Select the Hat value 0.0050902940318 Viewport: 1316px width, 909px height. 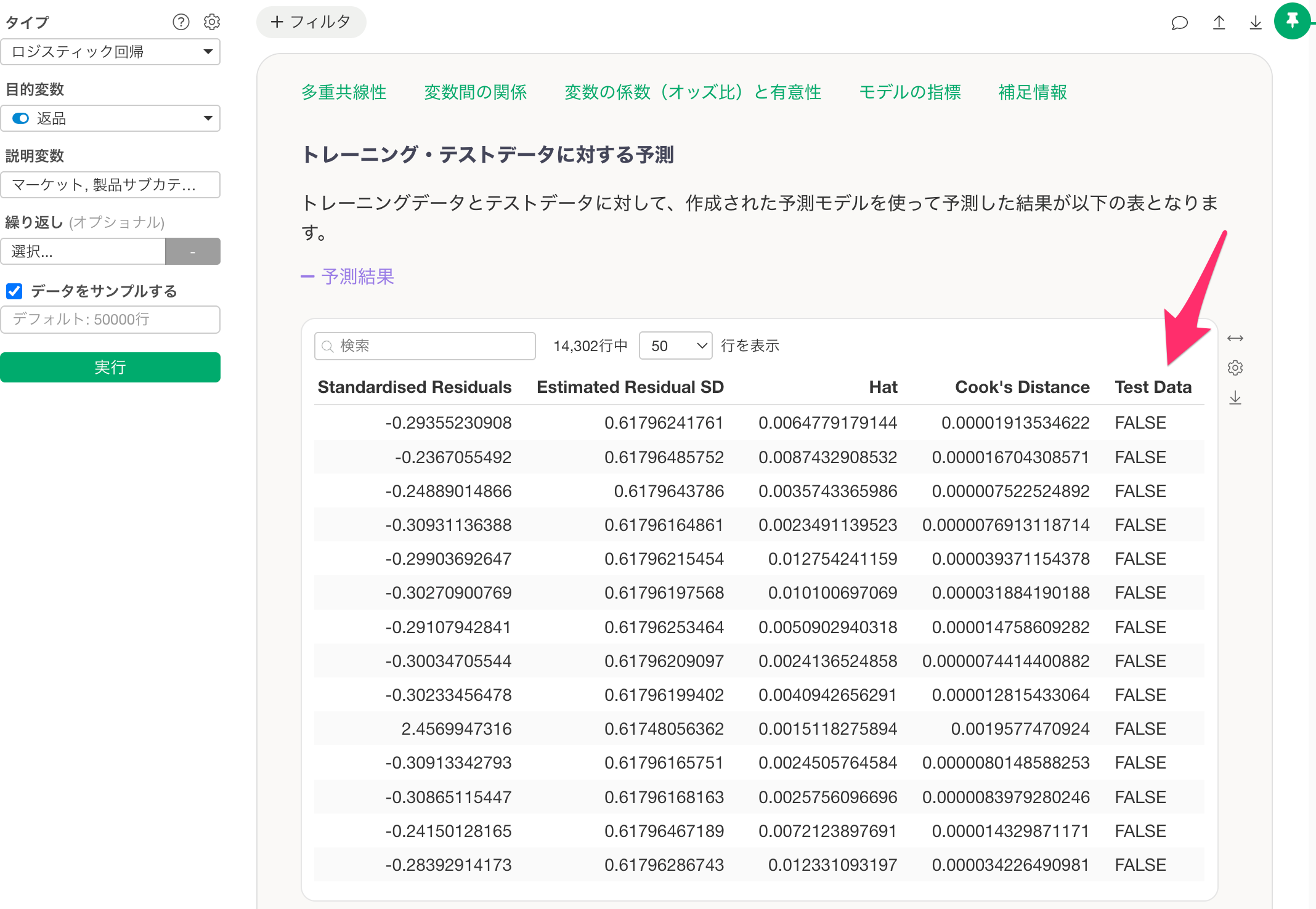click(827, 627)
